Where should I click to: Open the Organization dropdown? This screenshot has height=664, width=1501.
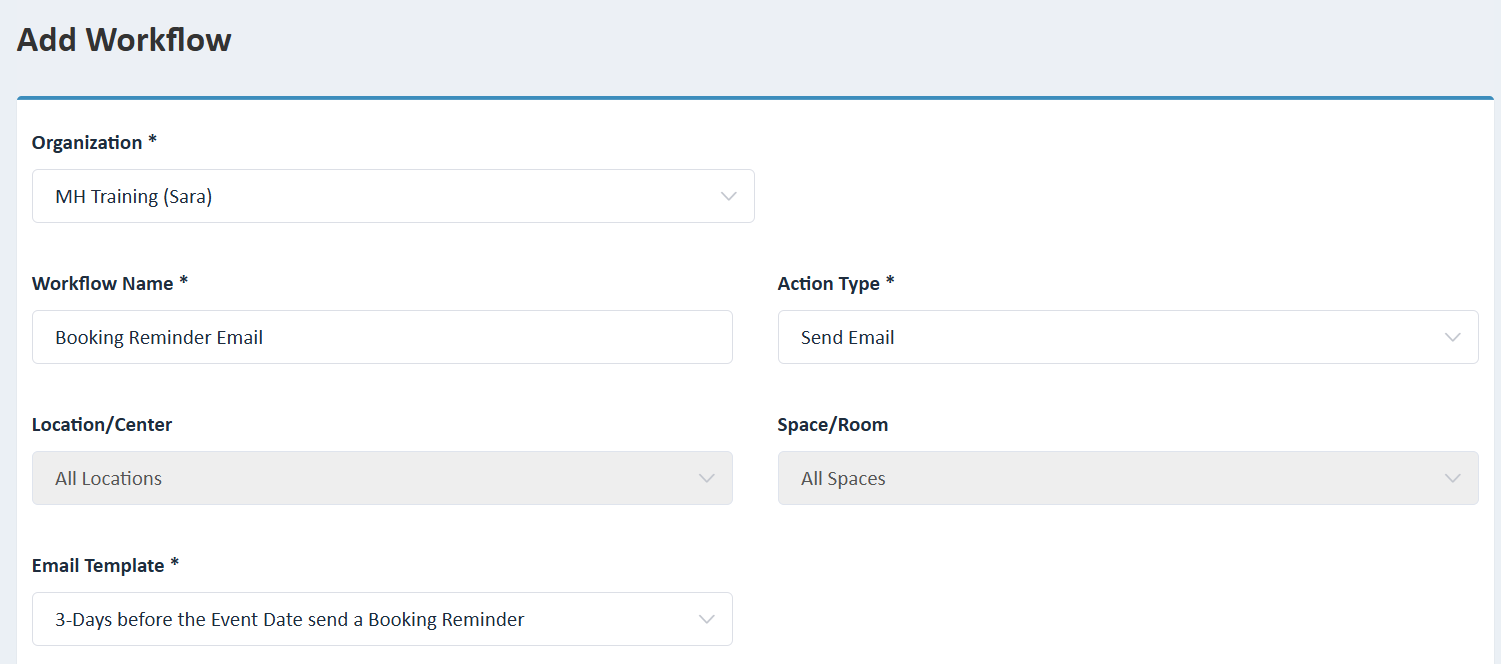[393, 196]
